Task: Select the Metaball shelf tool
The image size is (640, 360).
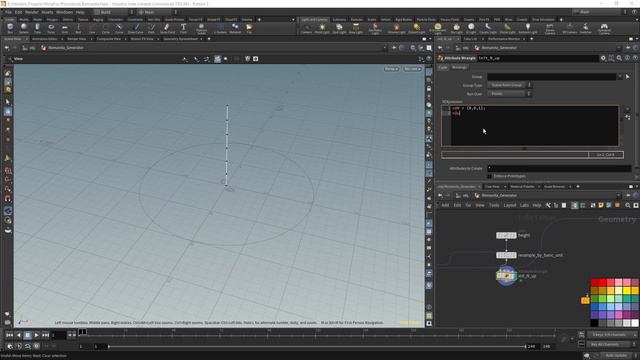Action: pyautogui.click(x=235, y=28)
